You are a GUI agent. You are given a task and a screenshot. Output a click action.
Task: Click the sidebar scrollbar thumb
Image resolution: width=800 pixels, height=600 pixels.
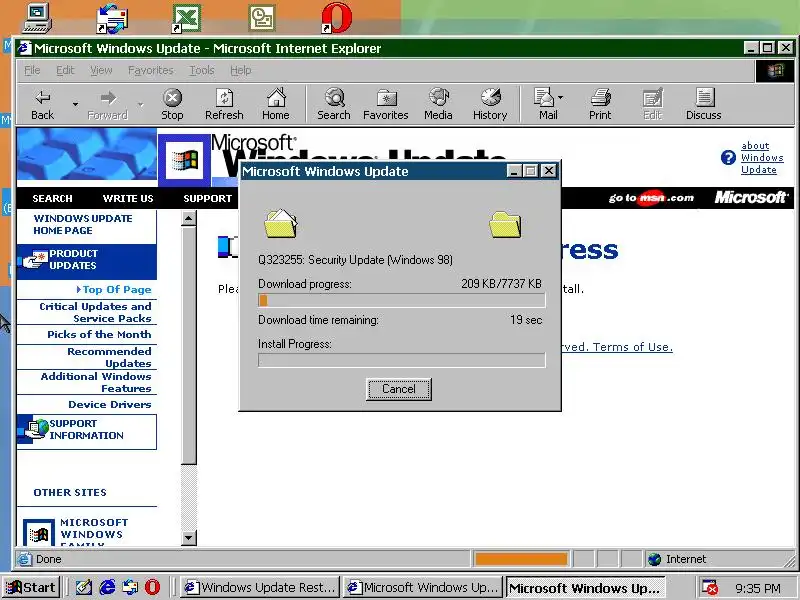click(x=189, y=345)
